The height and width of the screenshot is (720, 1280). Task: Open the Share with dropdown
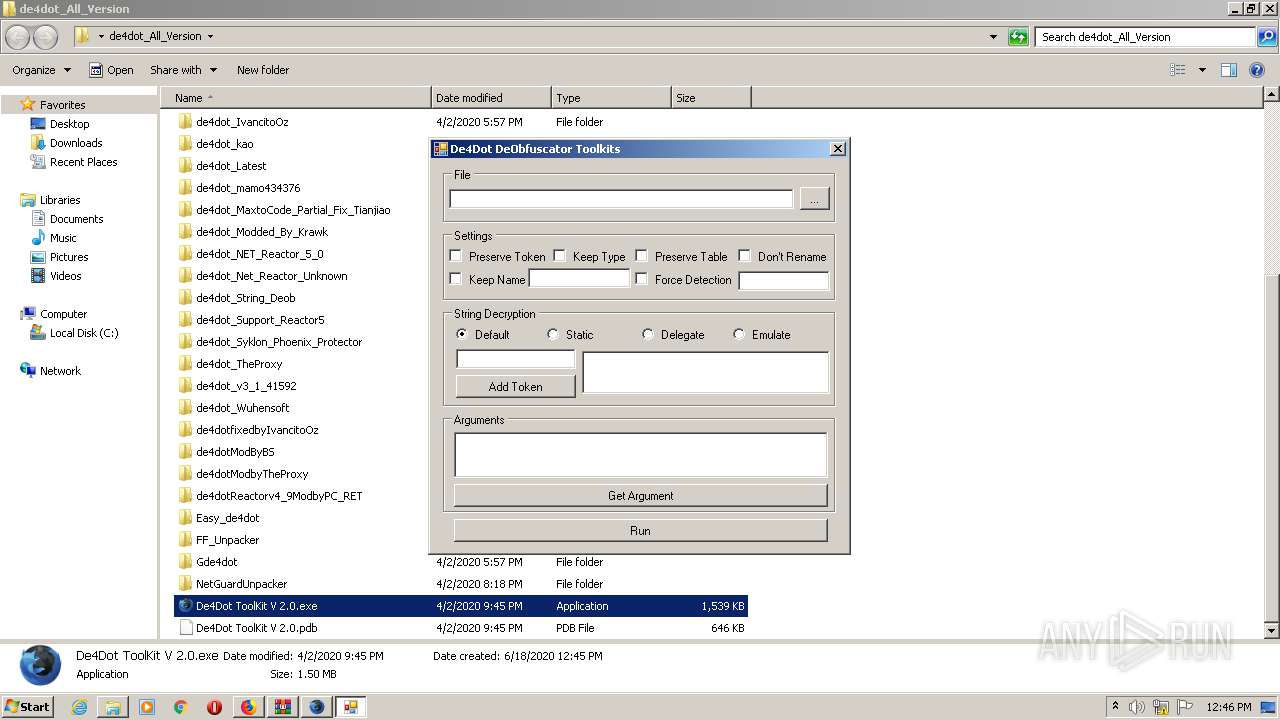tap(183, 70)
